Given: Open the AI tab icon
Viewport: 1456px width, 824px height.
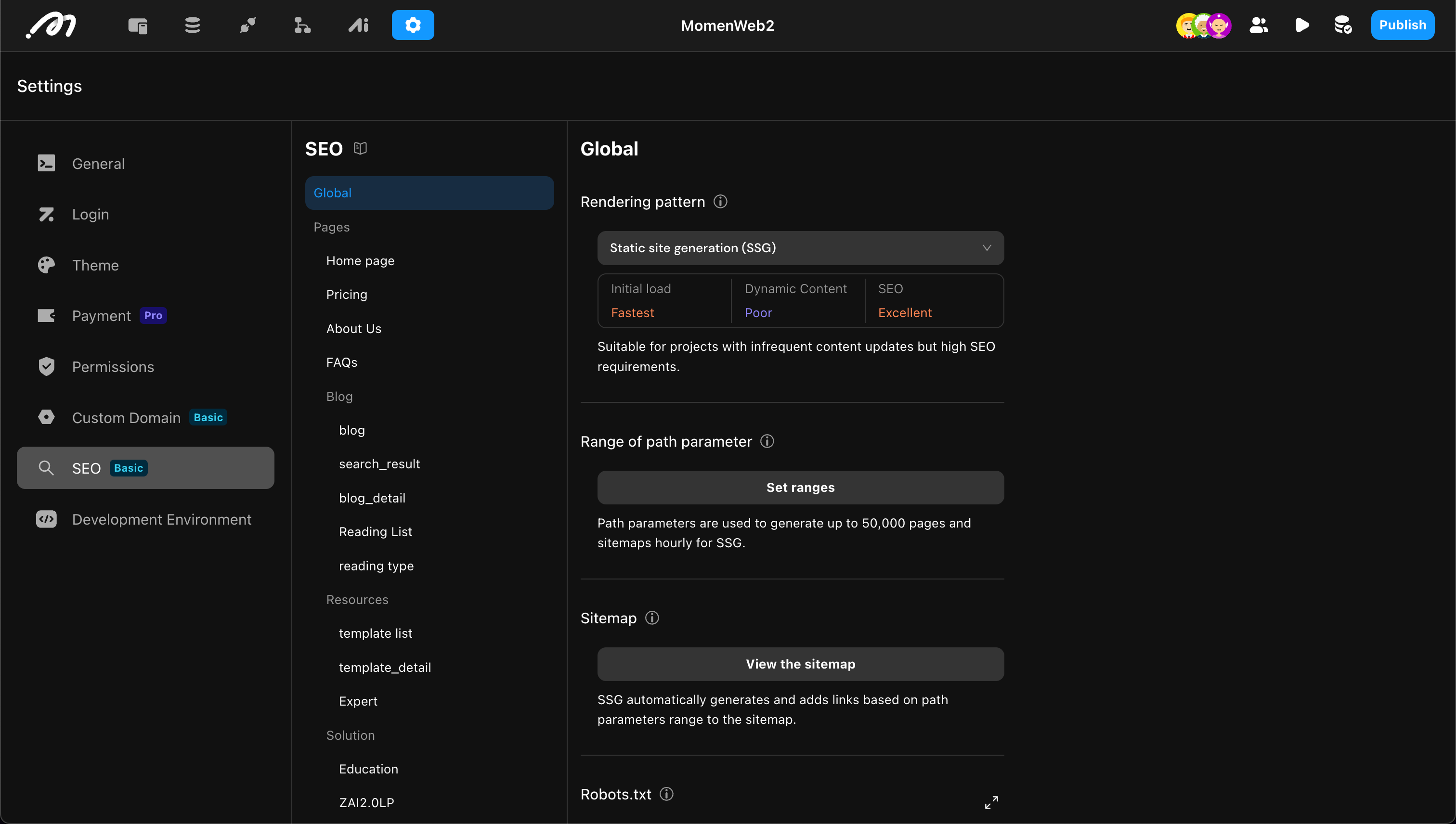Looking at the screenshot, I should point(358,26).
